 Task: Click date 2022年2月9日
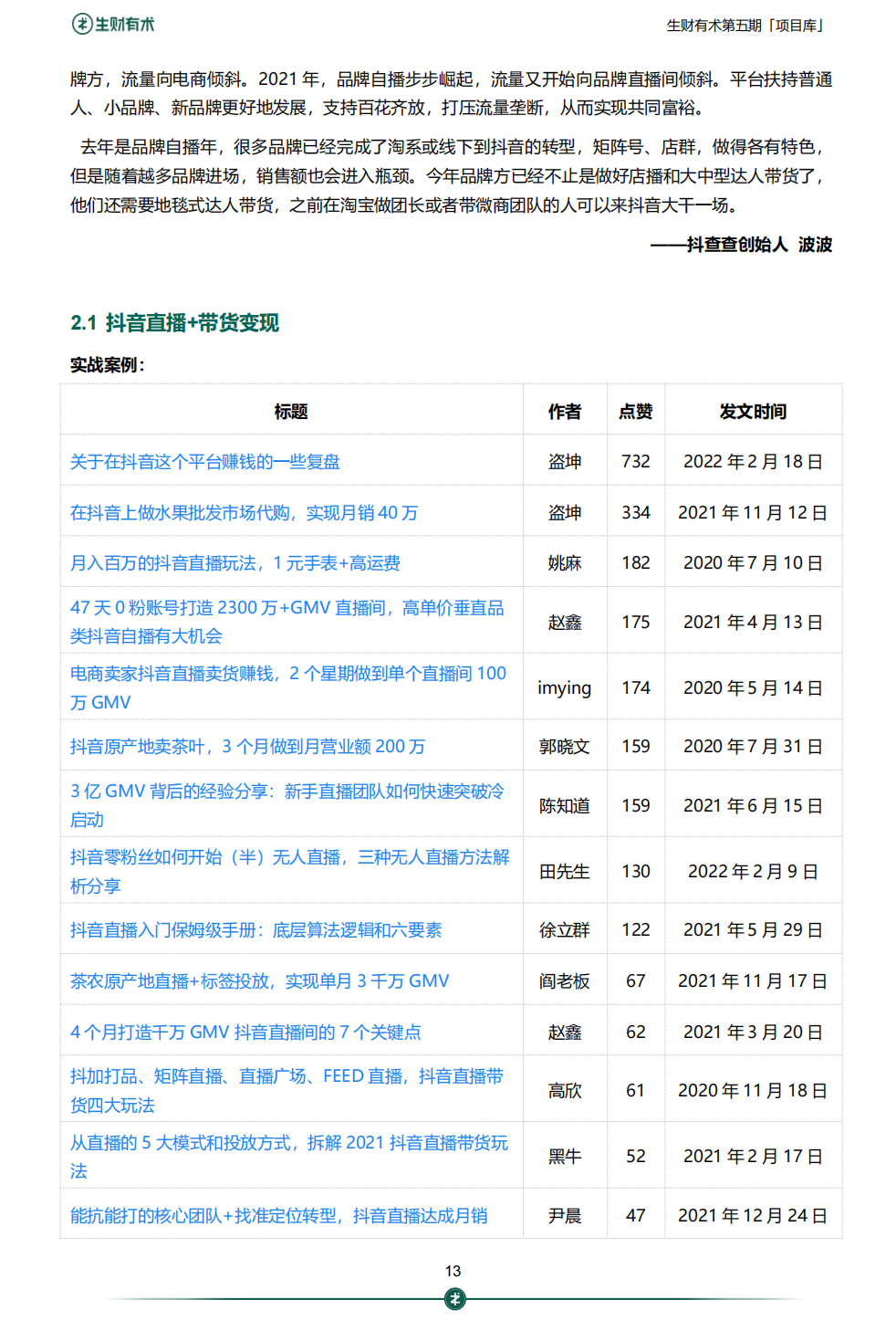753,872
